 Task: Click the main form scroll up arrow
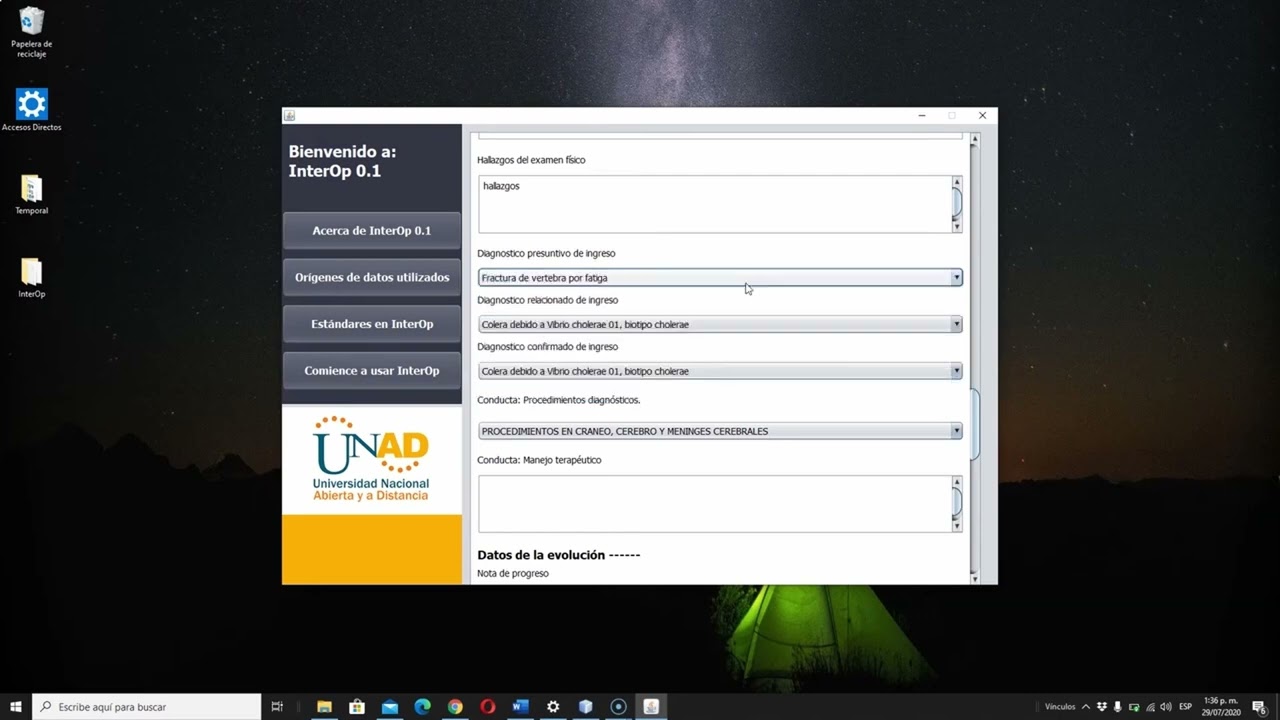coord(975,140)
